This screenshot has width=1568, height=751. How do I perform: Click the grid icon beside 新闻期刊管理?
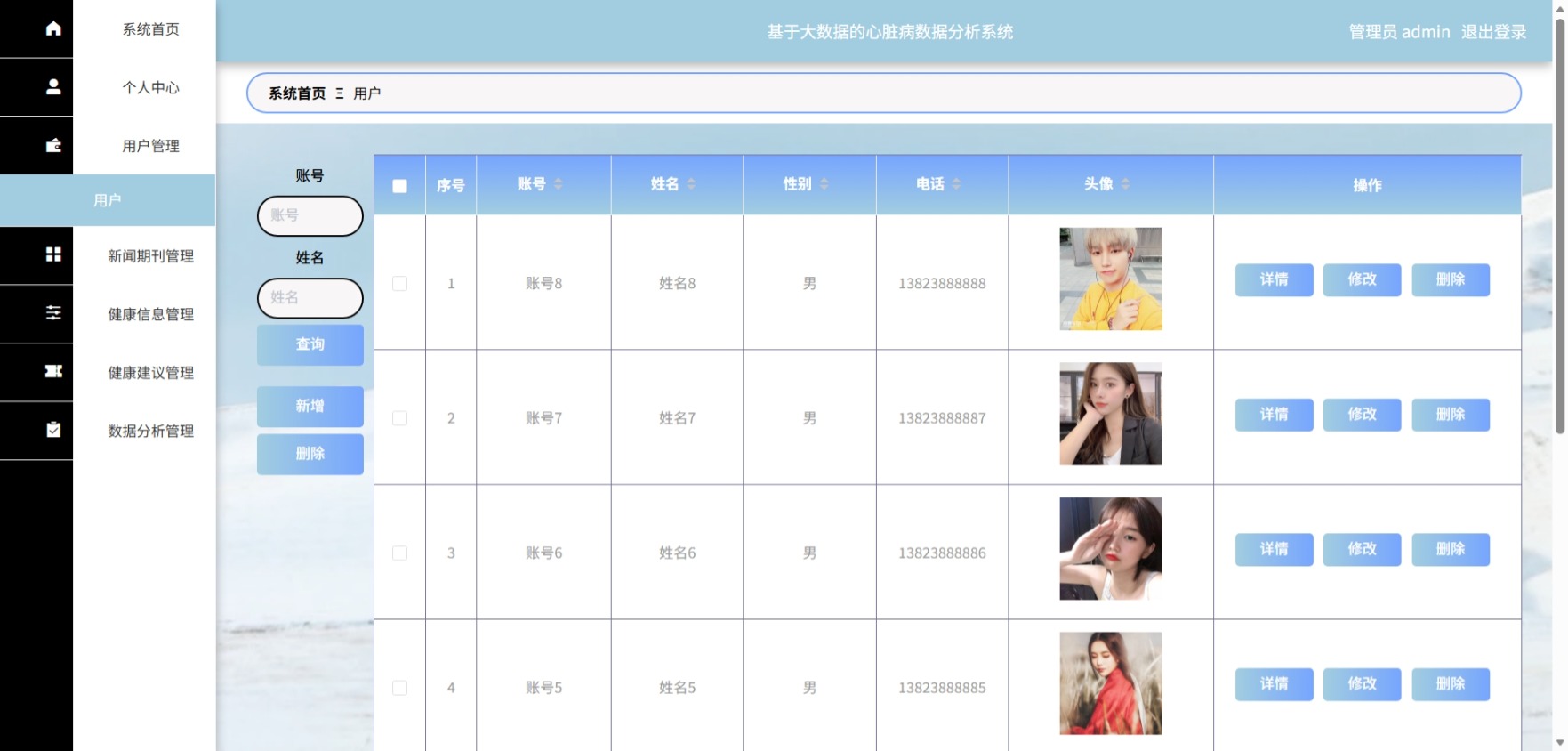coord(53,254)
